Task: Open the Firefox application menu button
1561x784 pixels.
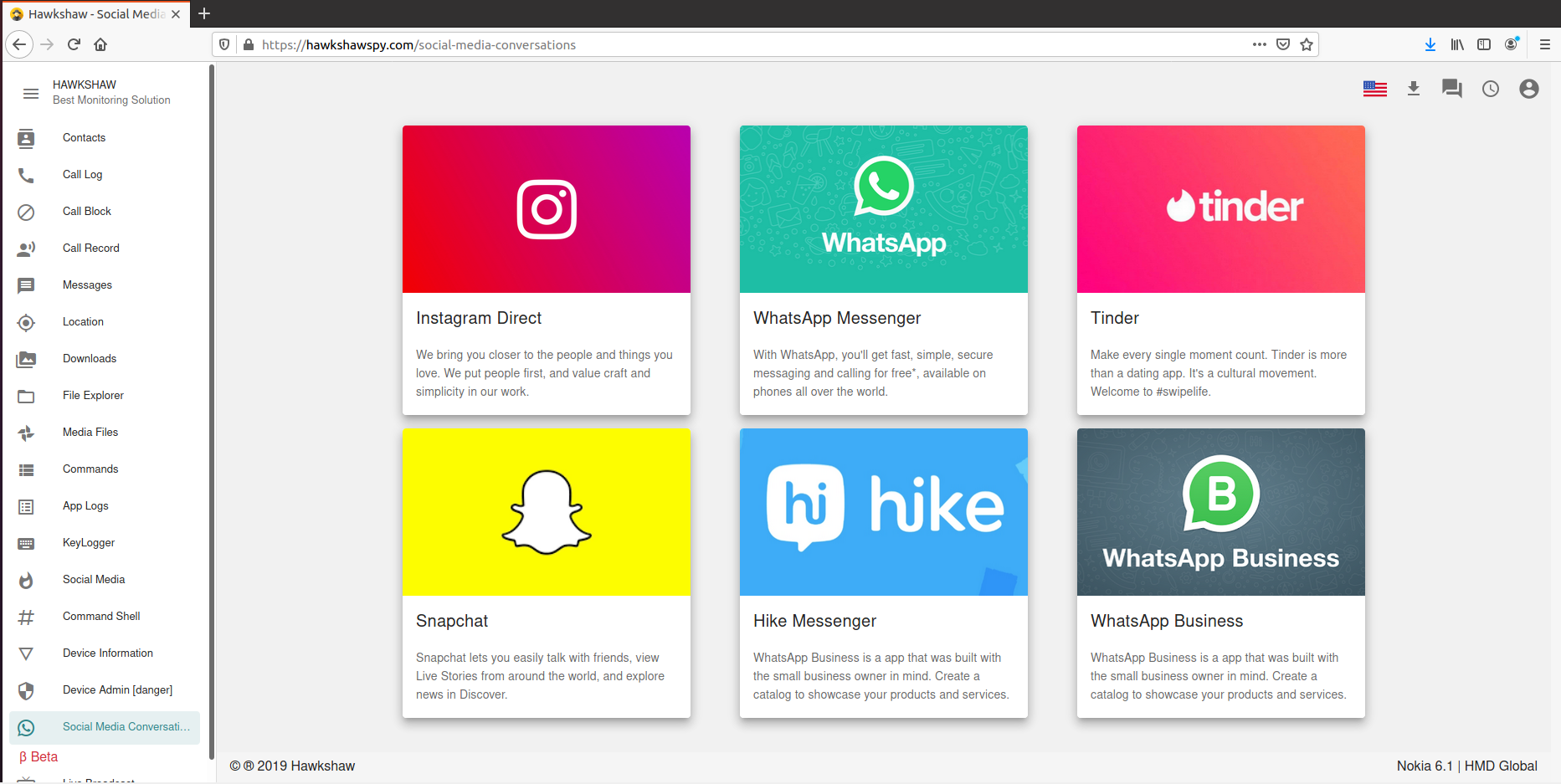Action: [x=1545, y=44]
